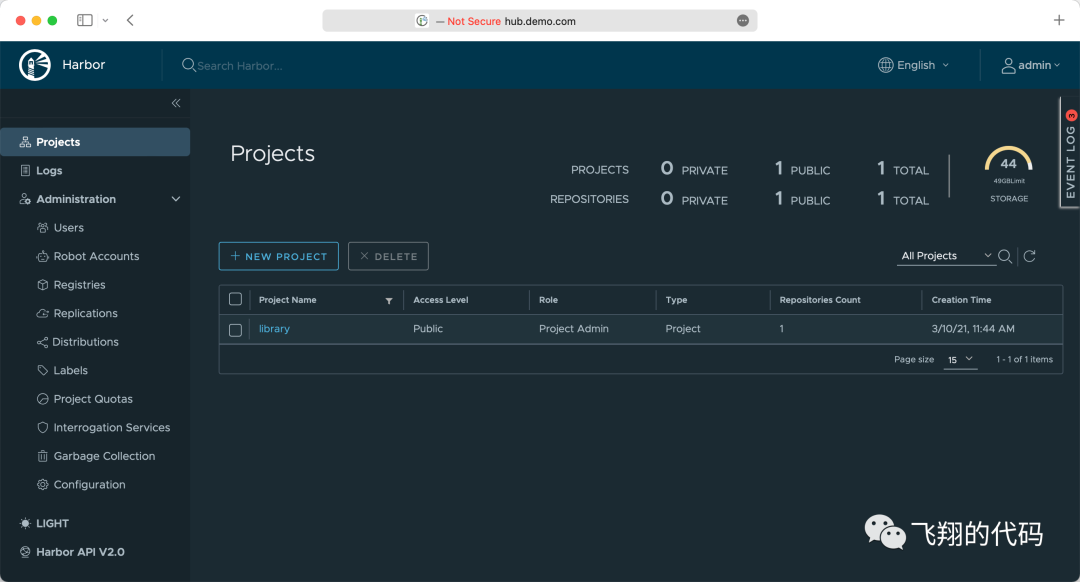Click the Configuration gear icon

[x=43, y=485]
